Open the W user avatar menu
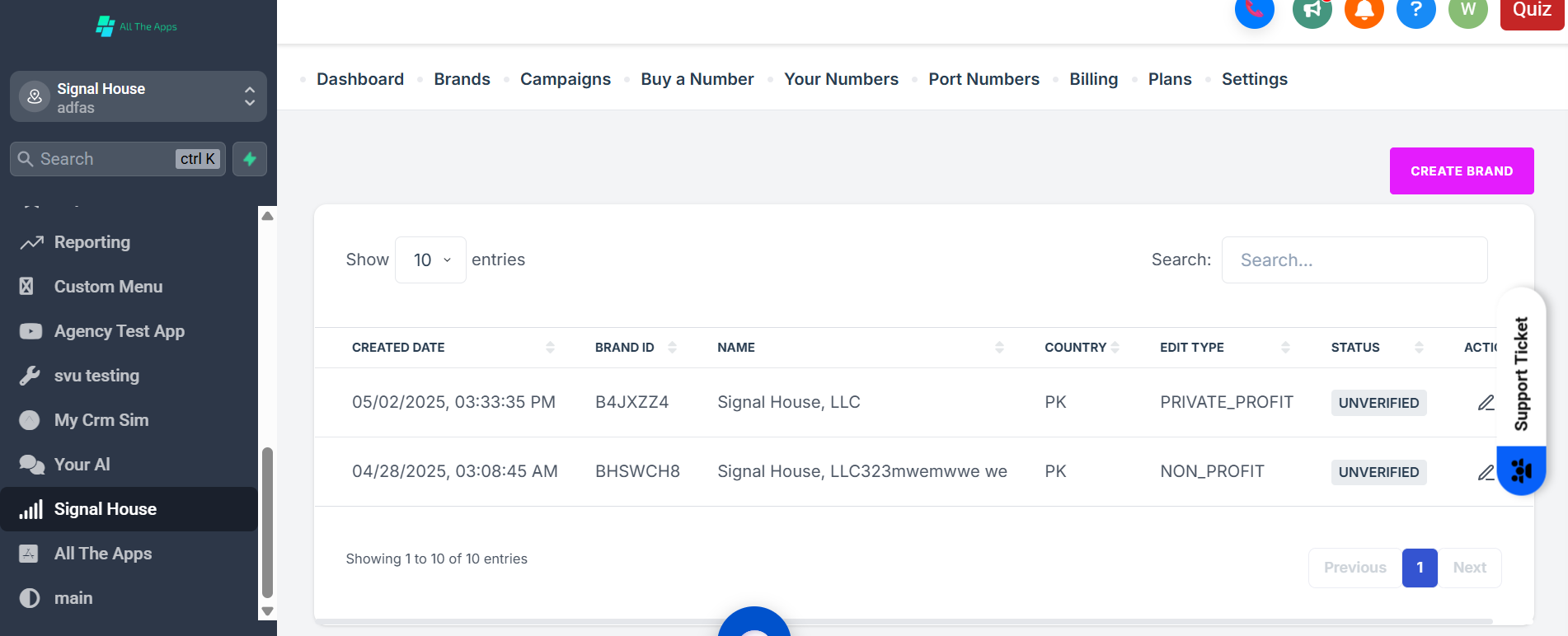 click(x=1467, y=10)
